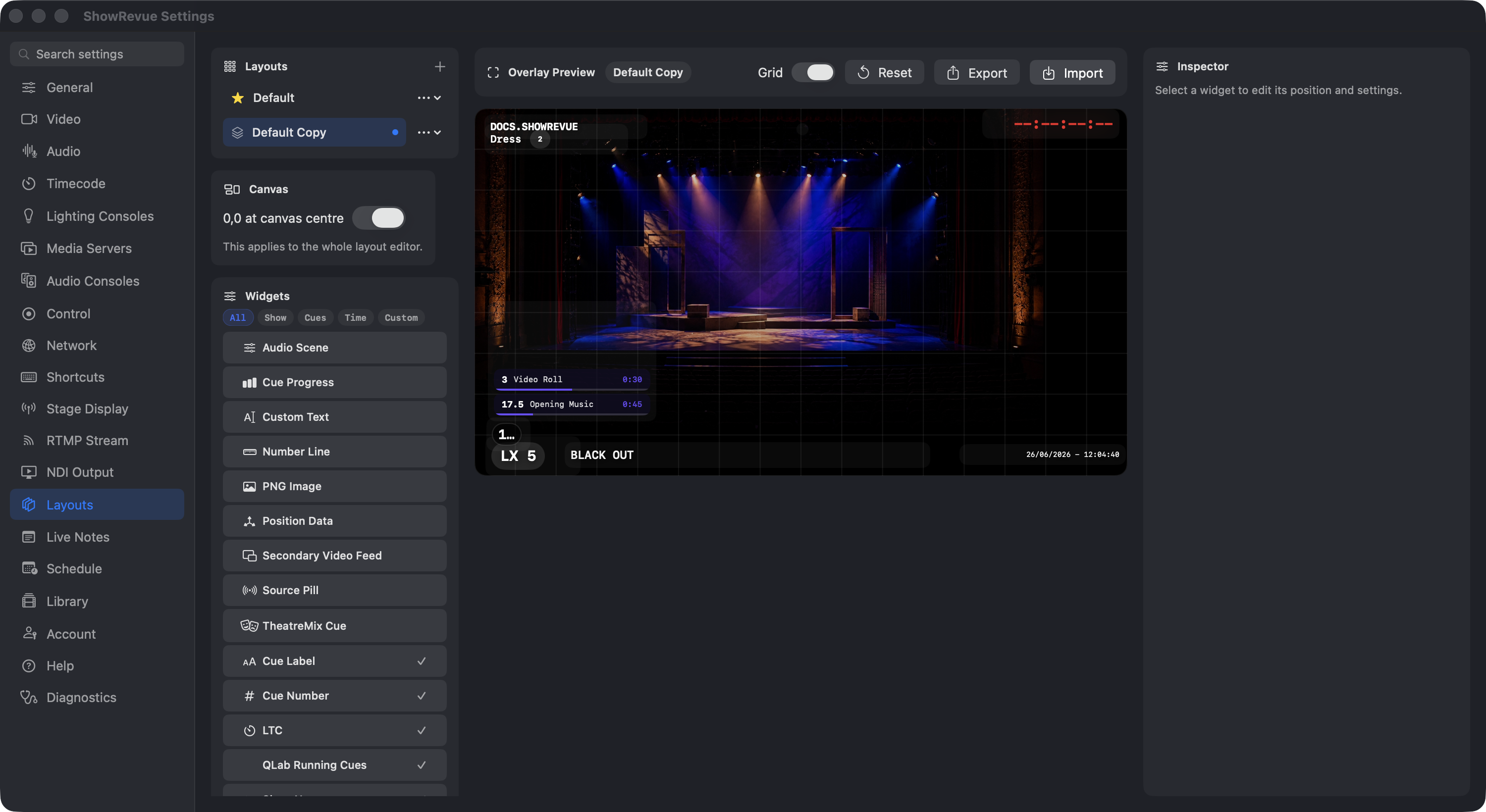Click the Reset button

tap(884, 72)
